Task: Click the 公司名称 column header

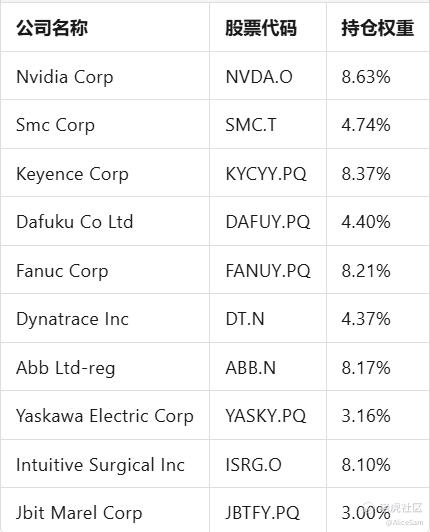Action: [x=52, y=27]
